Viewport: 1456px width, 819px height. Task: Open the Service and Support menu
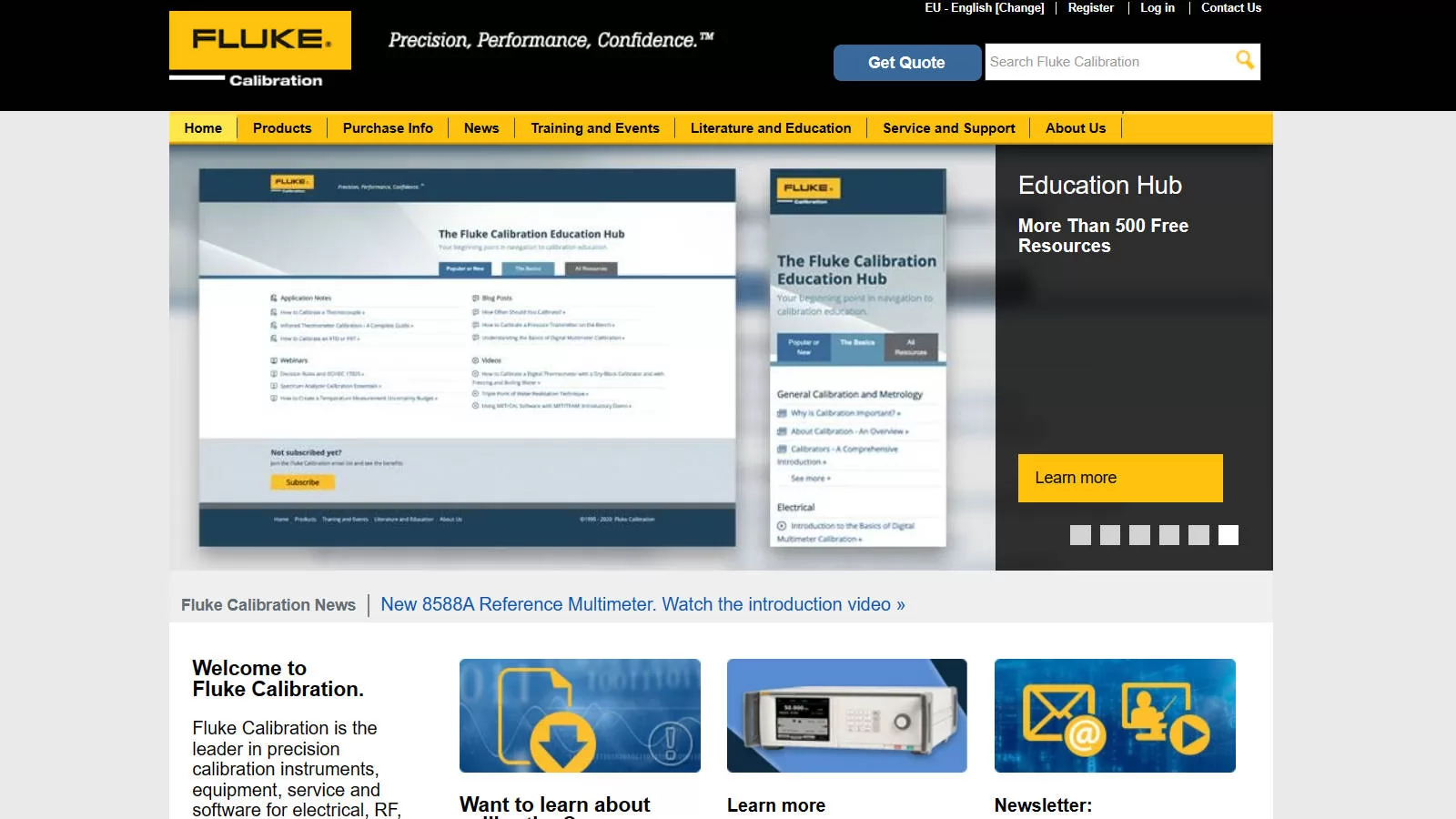coord(949,128)
